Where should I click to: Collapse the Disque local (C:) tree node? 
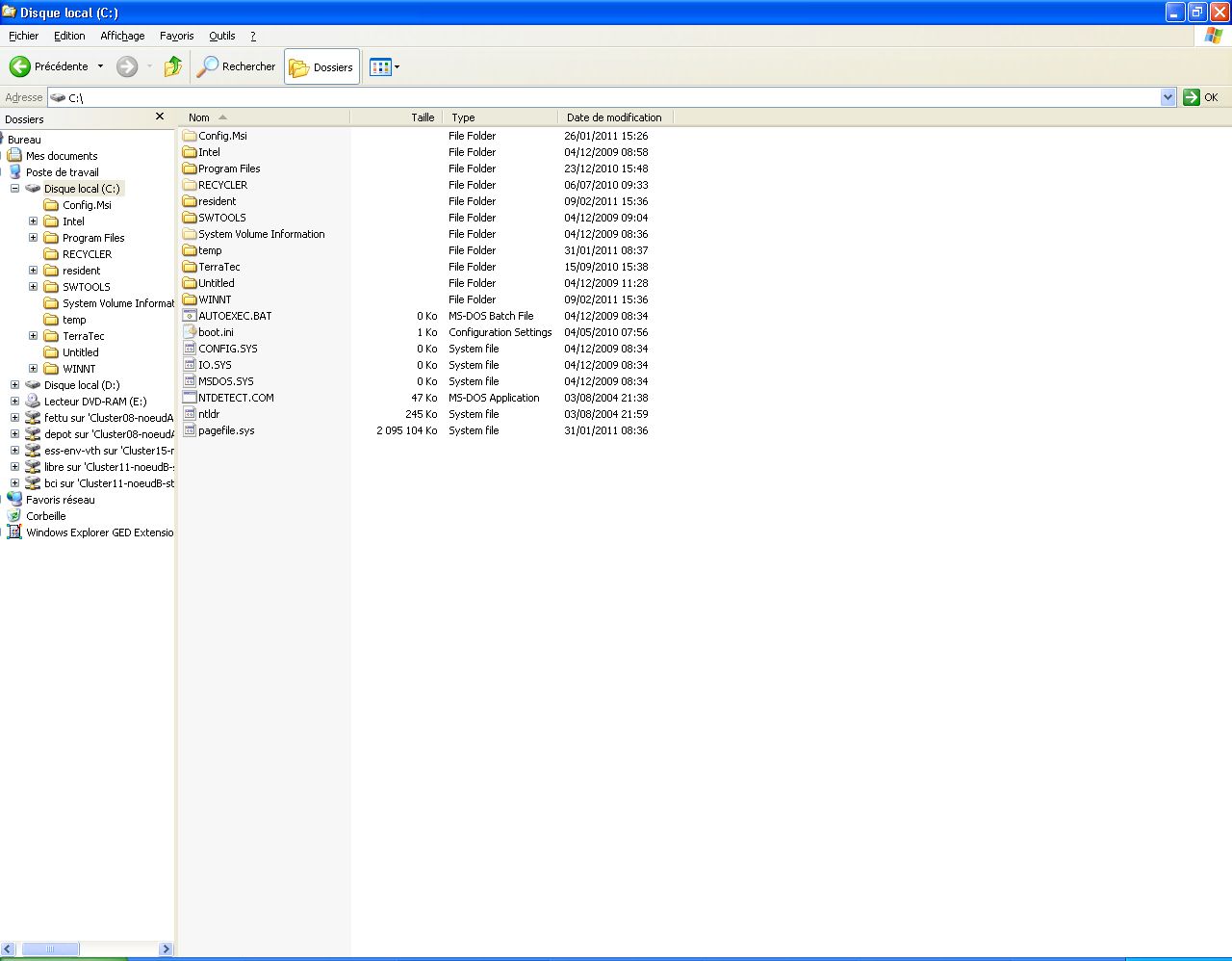tap(14, 189)
